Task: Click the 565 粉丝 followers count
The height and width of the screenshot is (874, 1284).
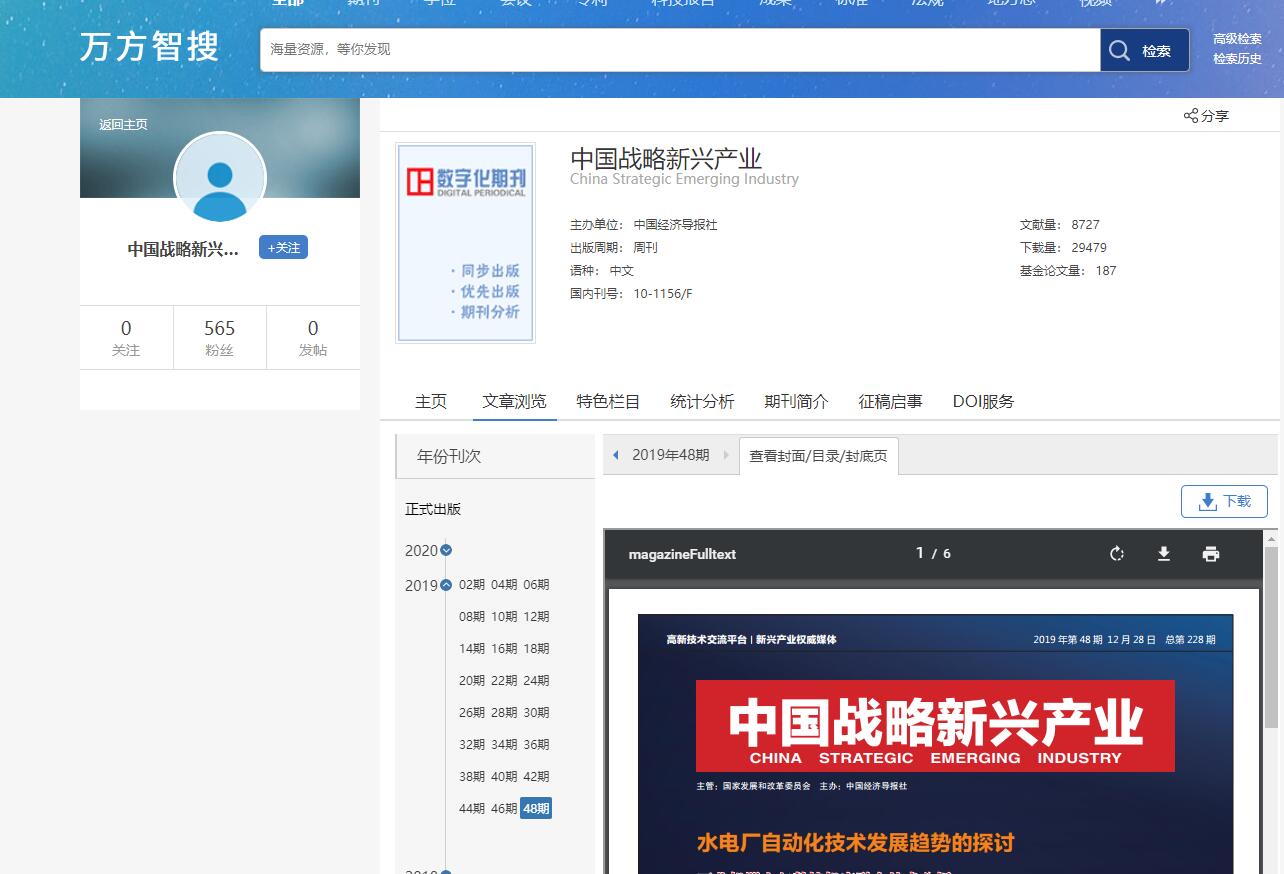Action: coord(220,338)
